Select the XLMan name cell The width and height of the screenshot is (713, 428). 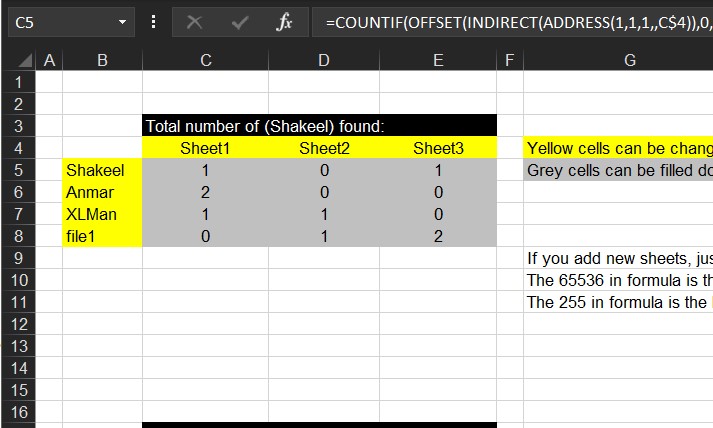[102, 214]
